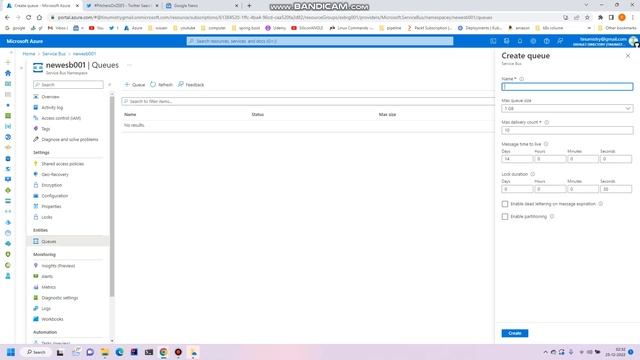Click info icon beside Max delivery count
The image size is (640, 360).
click(547, 122)
